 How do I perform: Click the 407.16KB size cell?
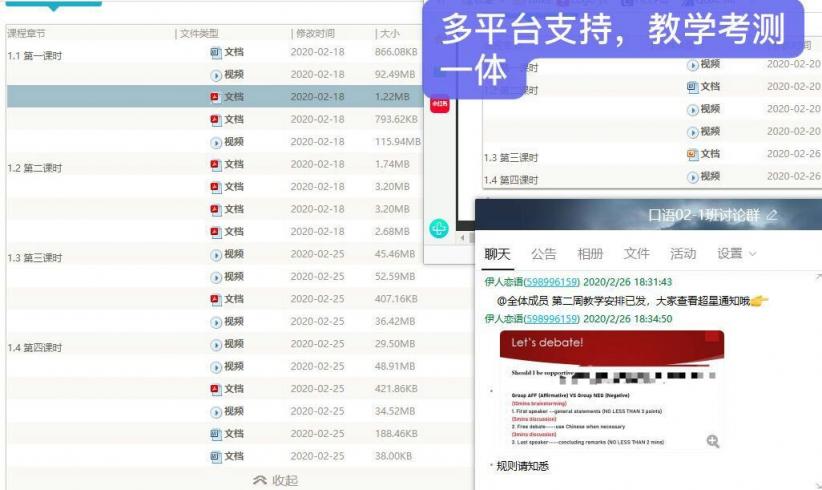point(396,299)
